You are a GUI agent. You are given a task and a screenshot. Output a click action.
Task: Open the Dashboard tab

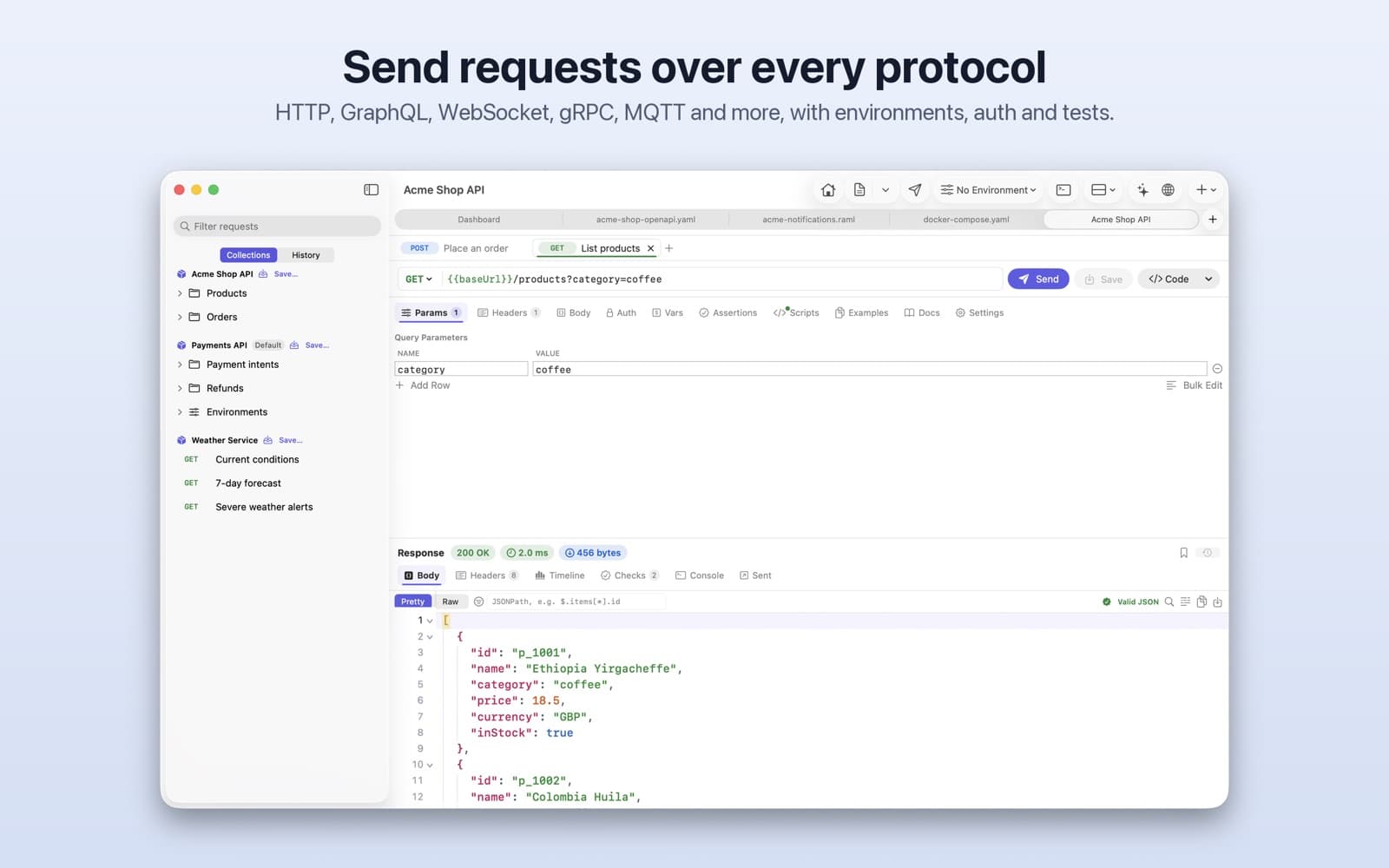click(x=479, y=220)
